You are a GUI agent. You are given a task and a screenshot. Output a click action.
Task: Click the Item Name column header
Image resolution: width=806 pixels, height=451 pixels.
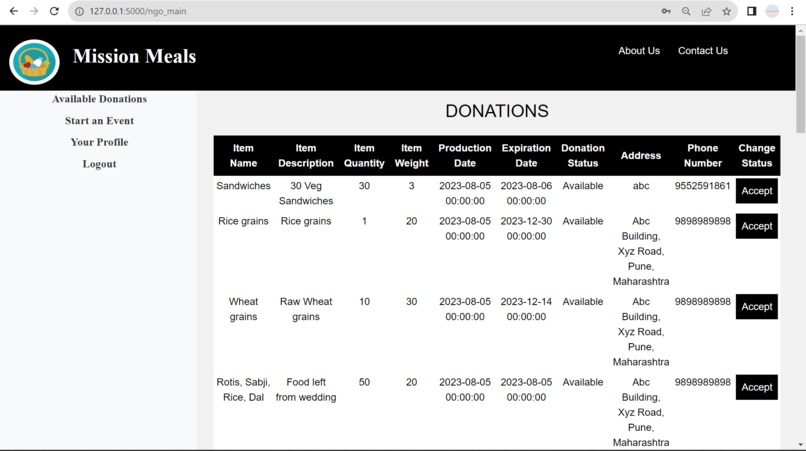tap(243, 156)
